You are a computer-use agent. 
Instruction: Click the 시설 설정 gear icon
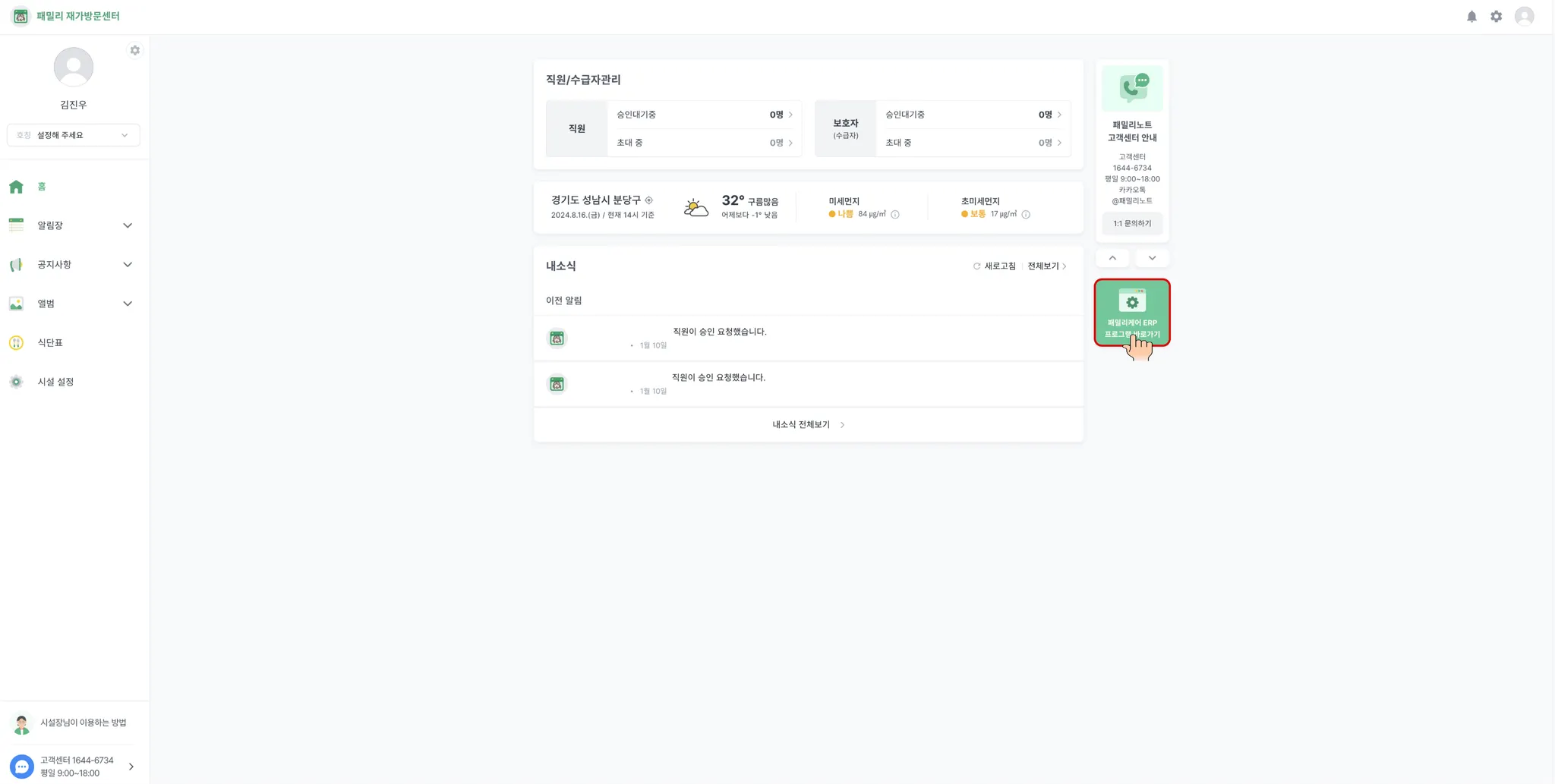pyautogui.click(x=16, y=382)
